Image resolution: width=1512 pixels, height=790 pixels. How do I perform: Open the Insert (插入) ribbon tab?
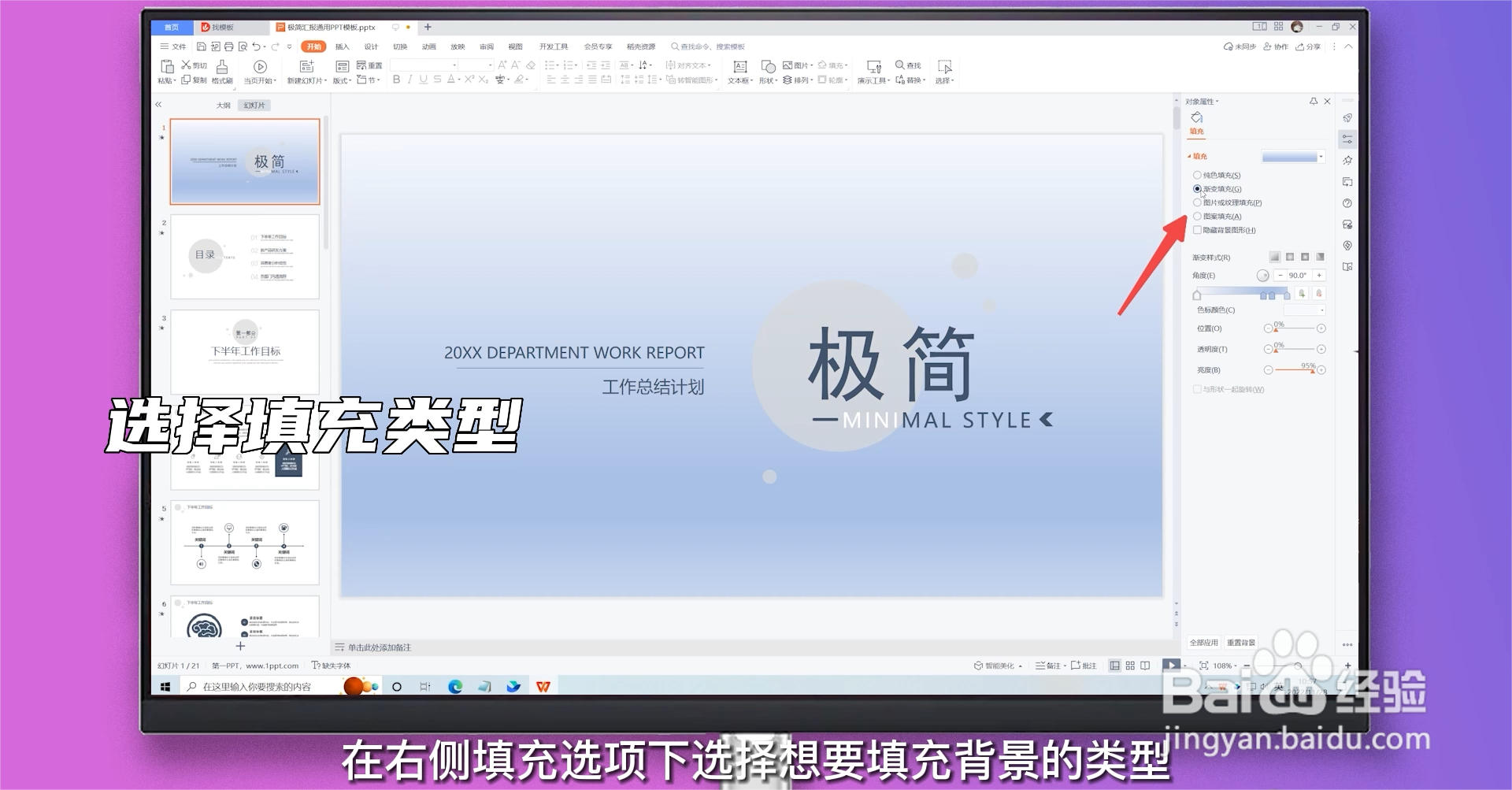pyautogui.click(x=342, y=47)
